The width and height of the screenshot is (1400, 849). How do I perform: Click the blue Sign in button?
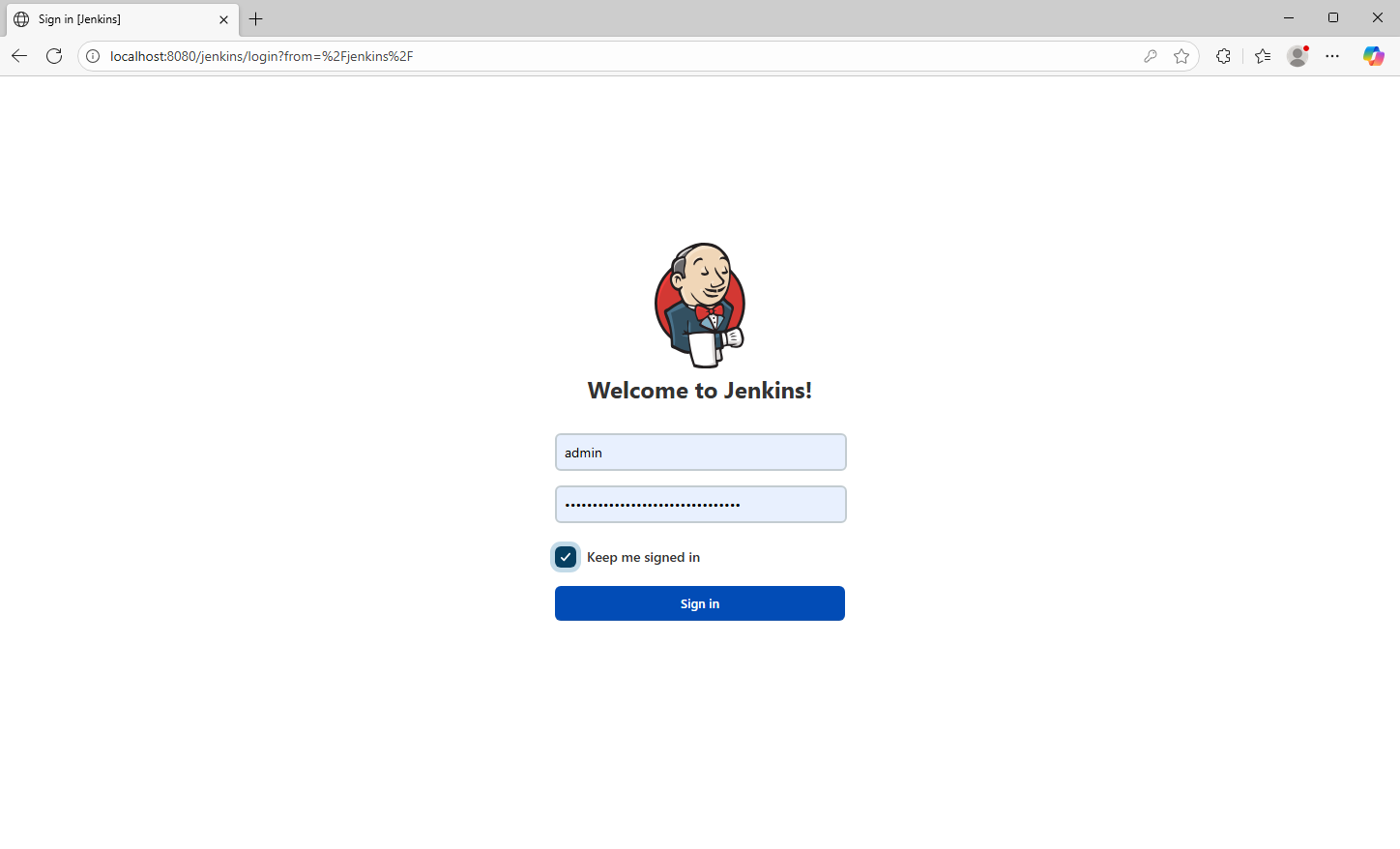coord(700,603)
